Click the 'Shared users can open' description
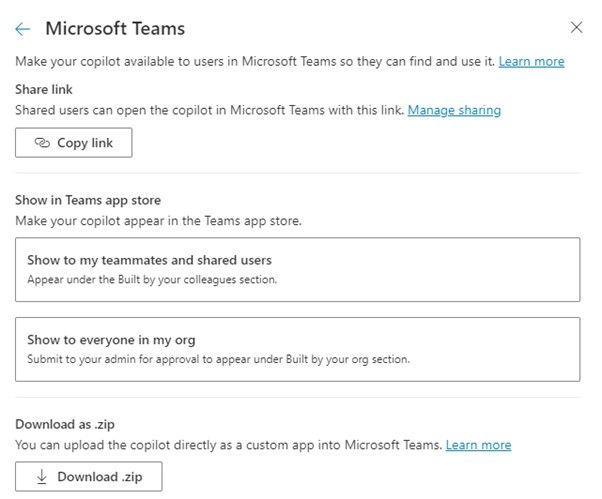Image resolution: width=602 pixels, height=499 pixels. [x=209, y=110]
